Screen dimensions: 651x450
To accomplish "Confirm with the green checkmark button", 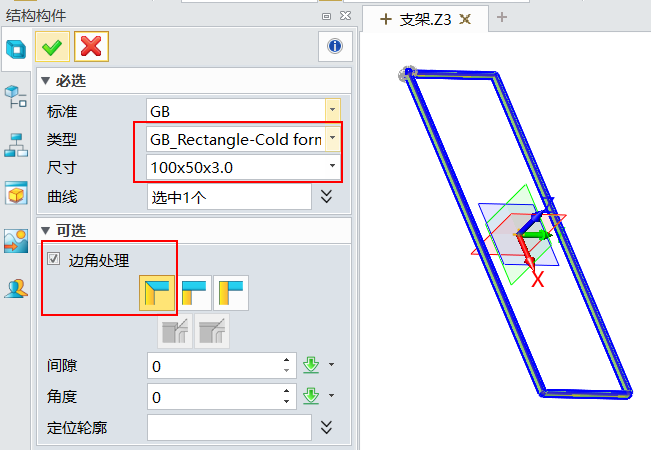I will pyautogui.click(x=52, y=46).
